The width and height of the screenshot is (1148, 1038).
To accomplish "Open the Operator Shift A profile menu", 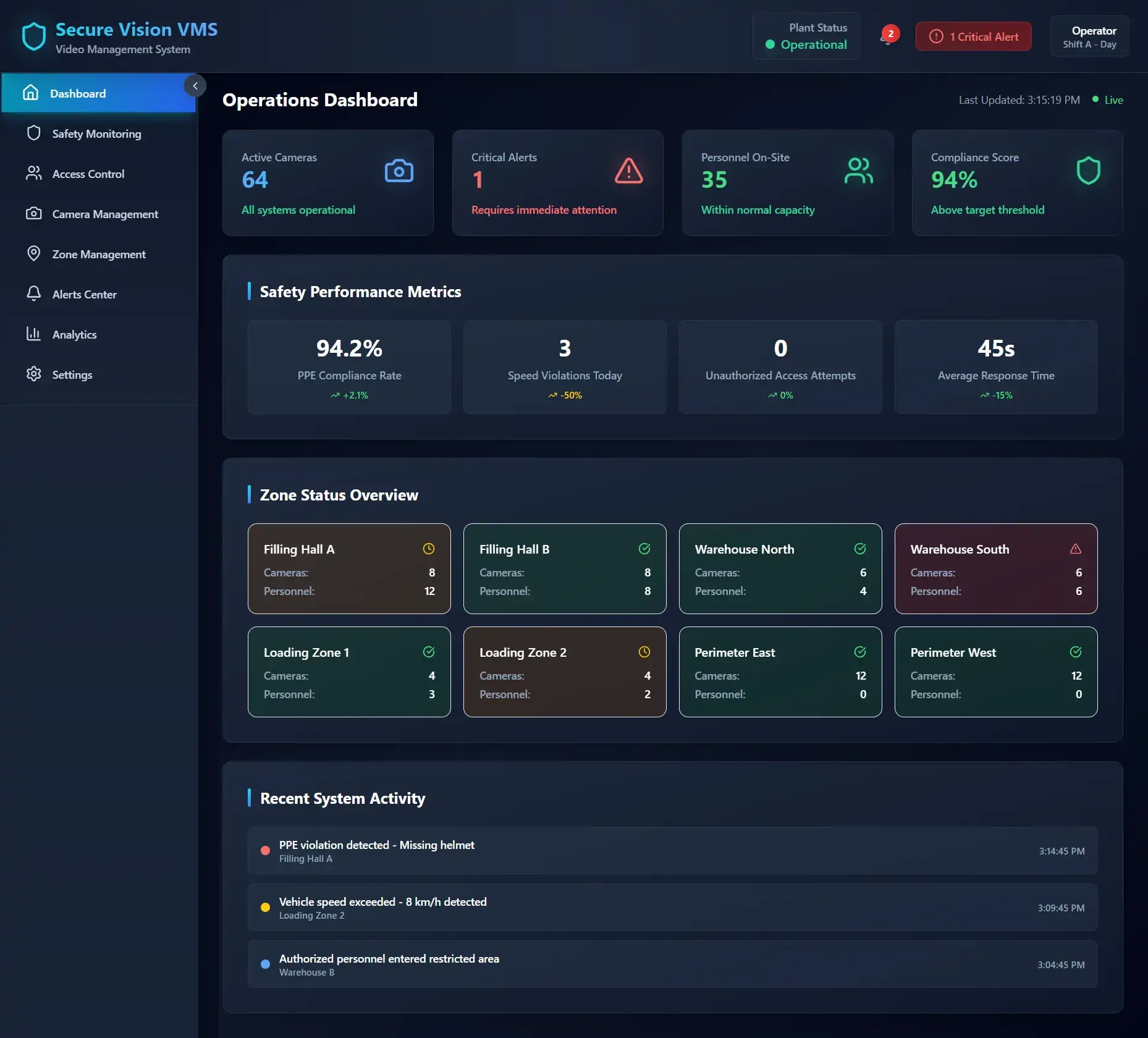I will pos(1089,36).
